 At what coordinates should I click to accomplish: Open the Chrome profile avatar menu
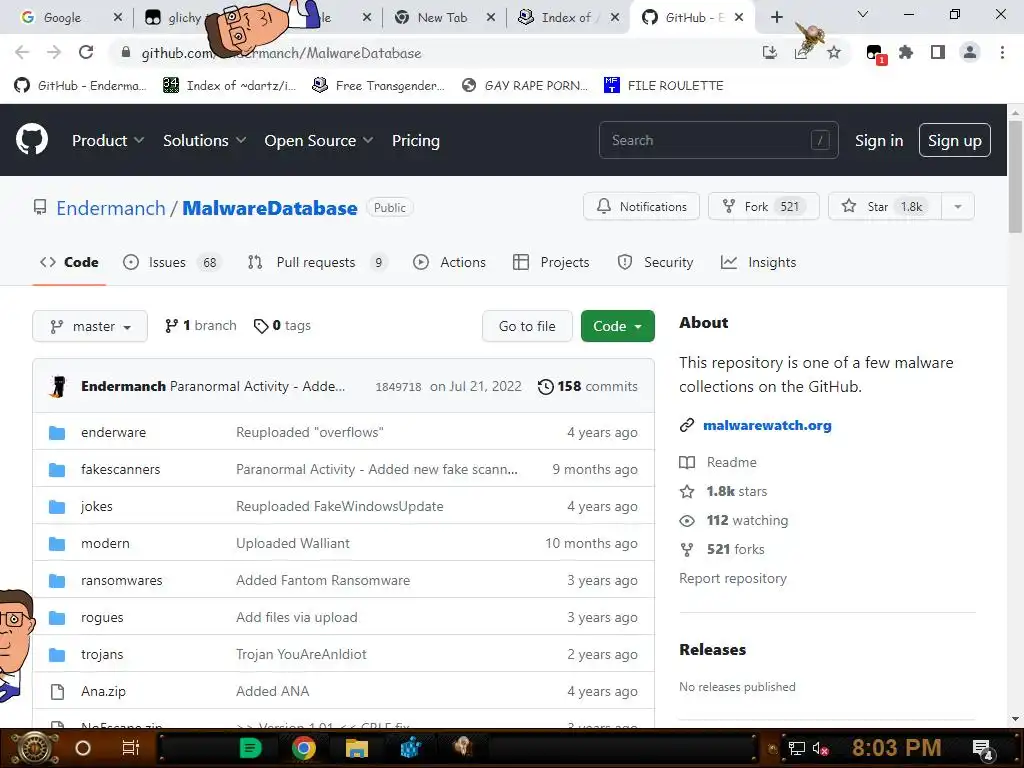tap(970, 52)
